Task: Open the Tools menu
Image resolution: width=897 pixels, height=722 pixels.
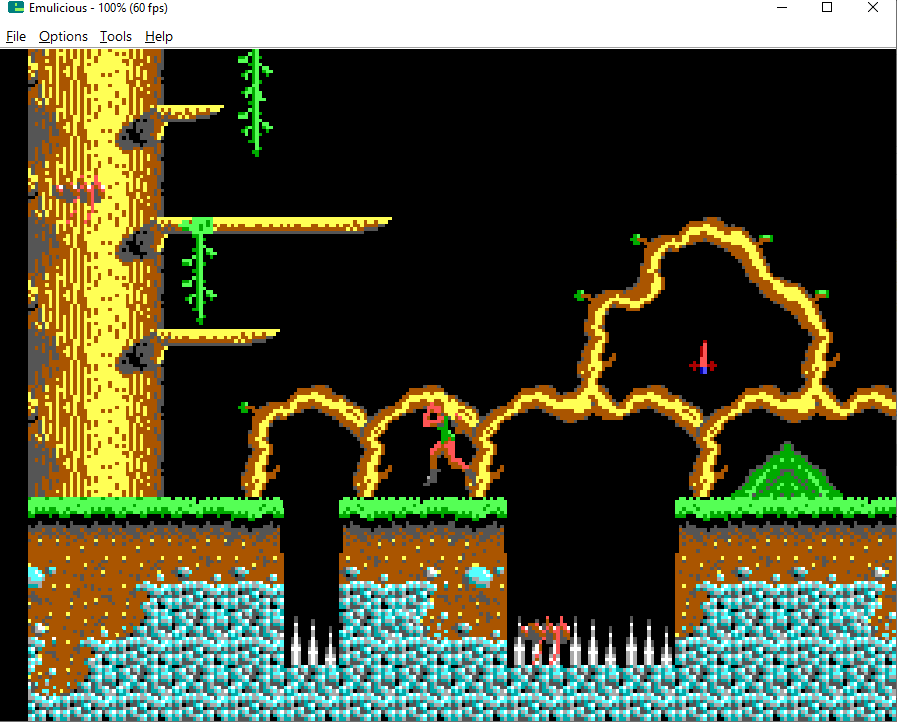Action: 116,37
